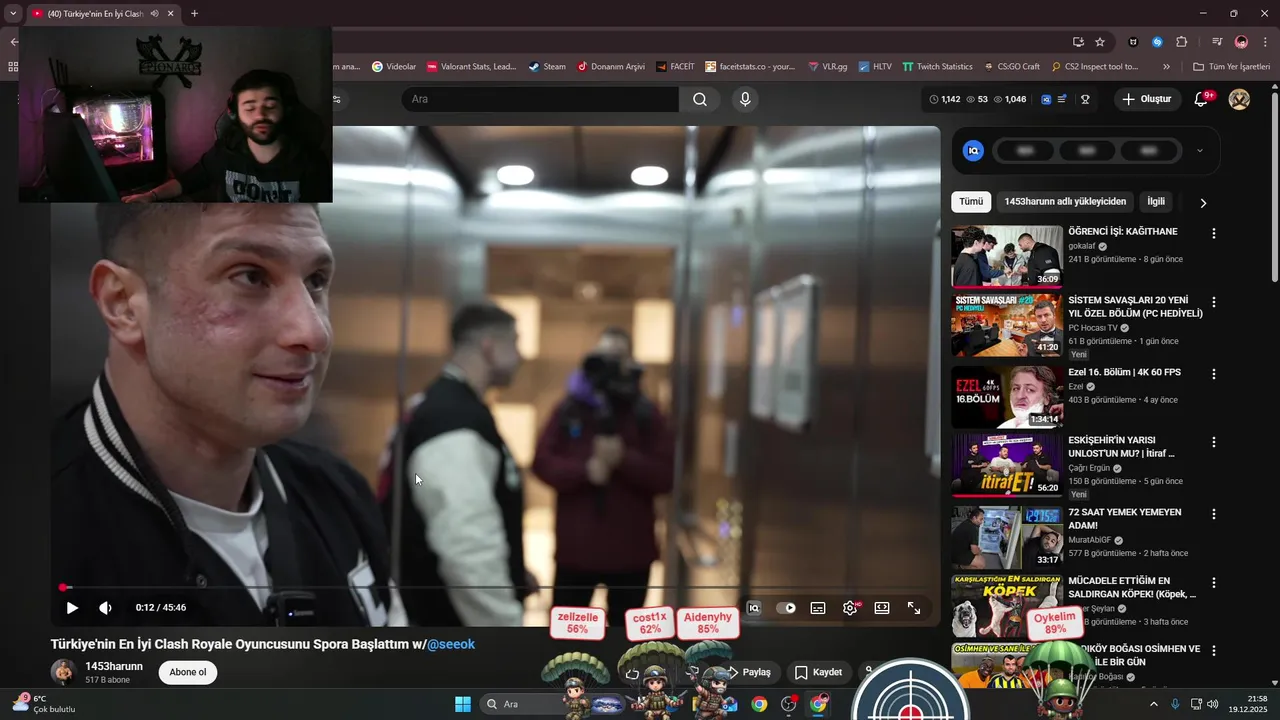Open the Chrome tab search dropdown arrow
Image resolution: width=1280 pixels, height=720 pixels.
pyautogui.click(x=13, y=14)
